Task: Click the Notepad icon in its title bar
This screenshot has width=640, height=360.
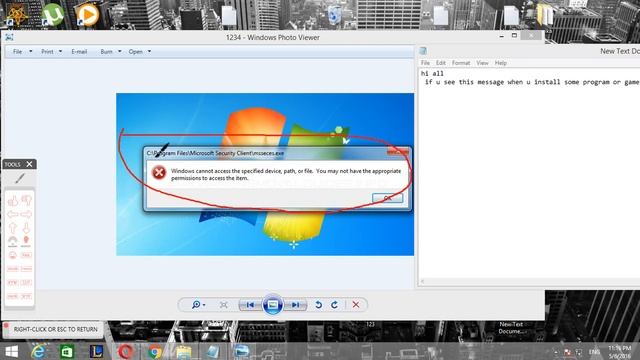Action: click(423, 51)
